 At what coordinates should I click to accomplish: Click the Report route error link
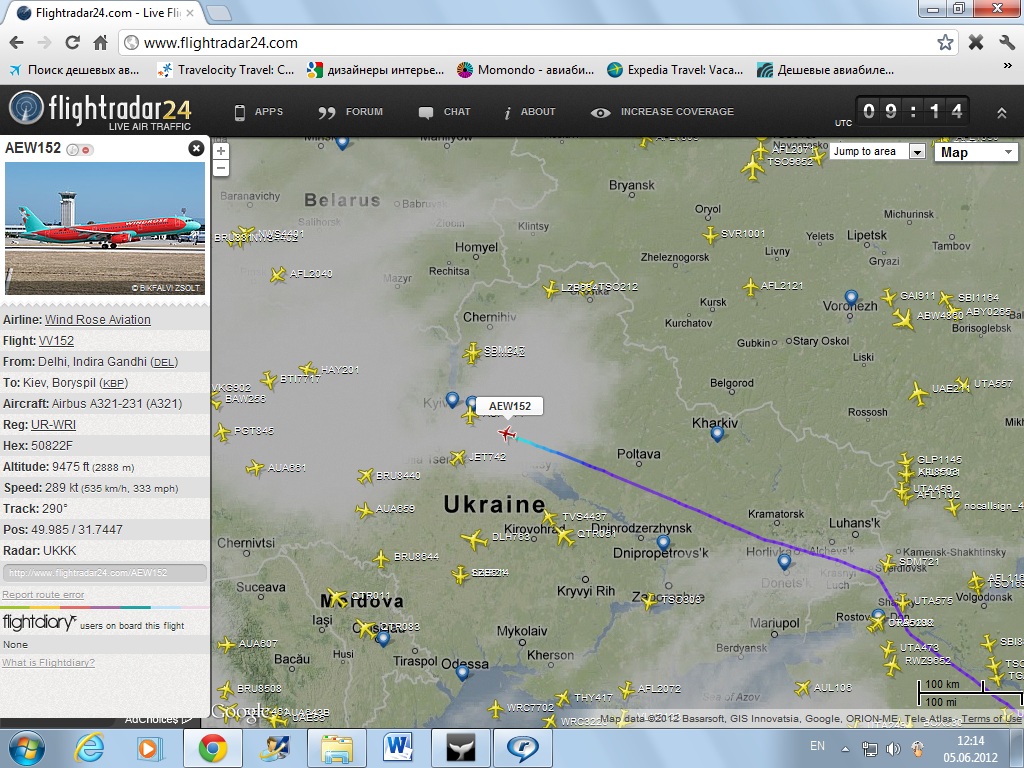point(43,594)
